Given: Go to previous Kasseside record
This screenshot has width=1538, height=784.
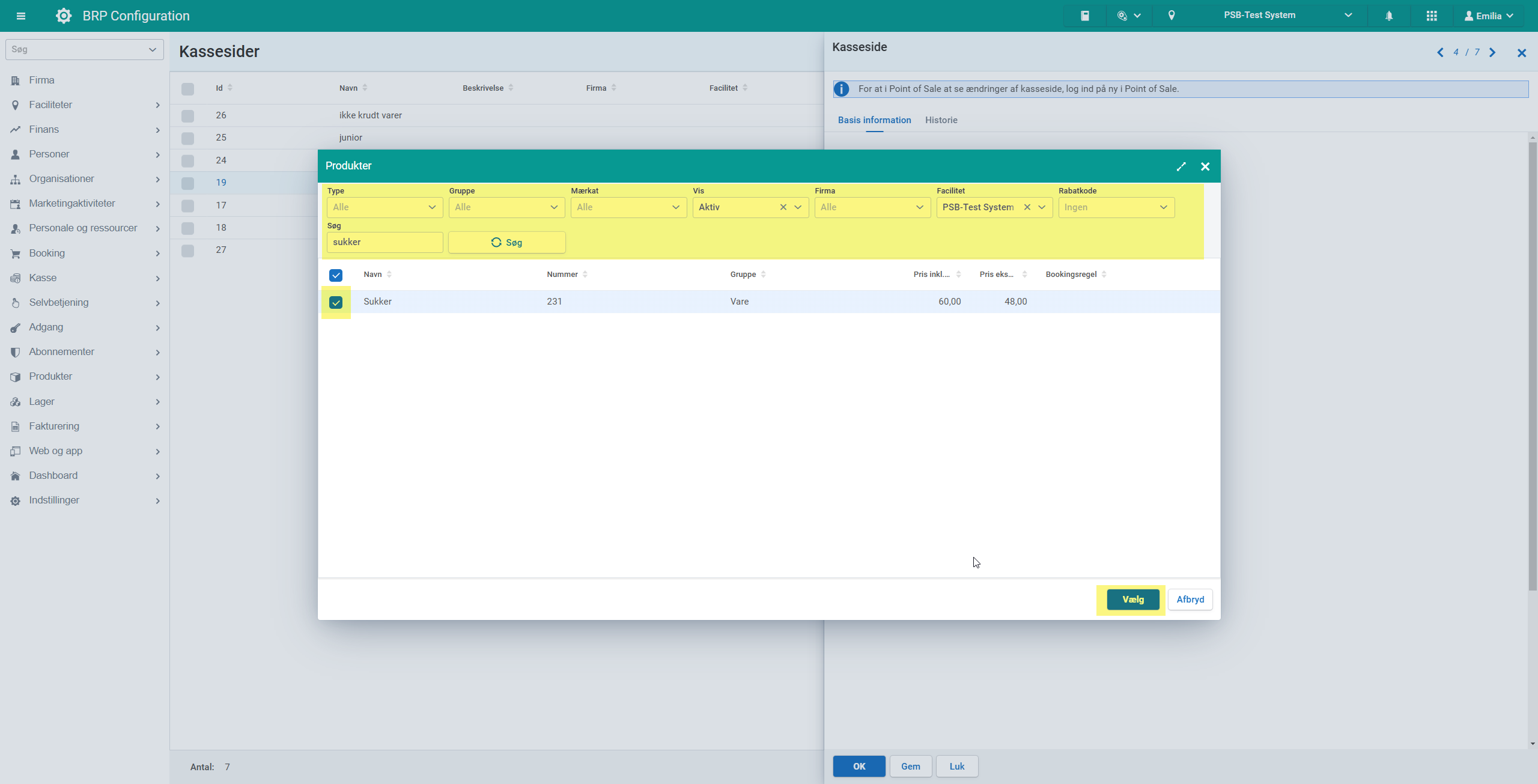Looking at the screenshot, I should (1440, 52).
